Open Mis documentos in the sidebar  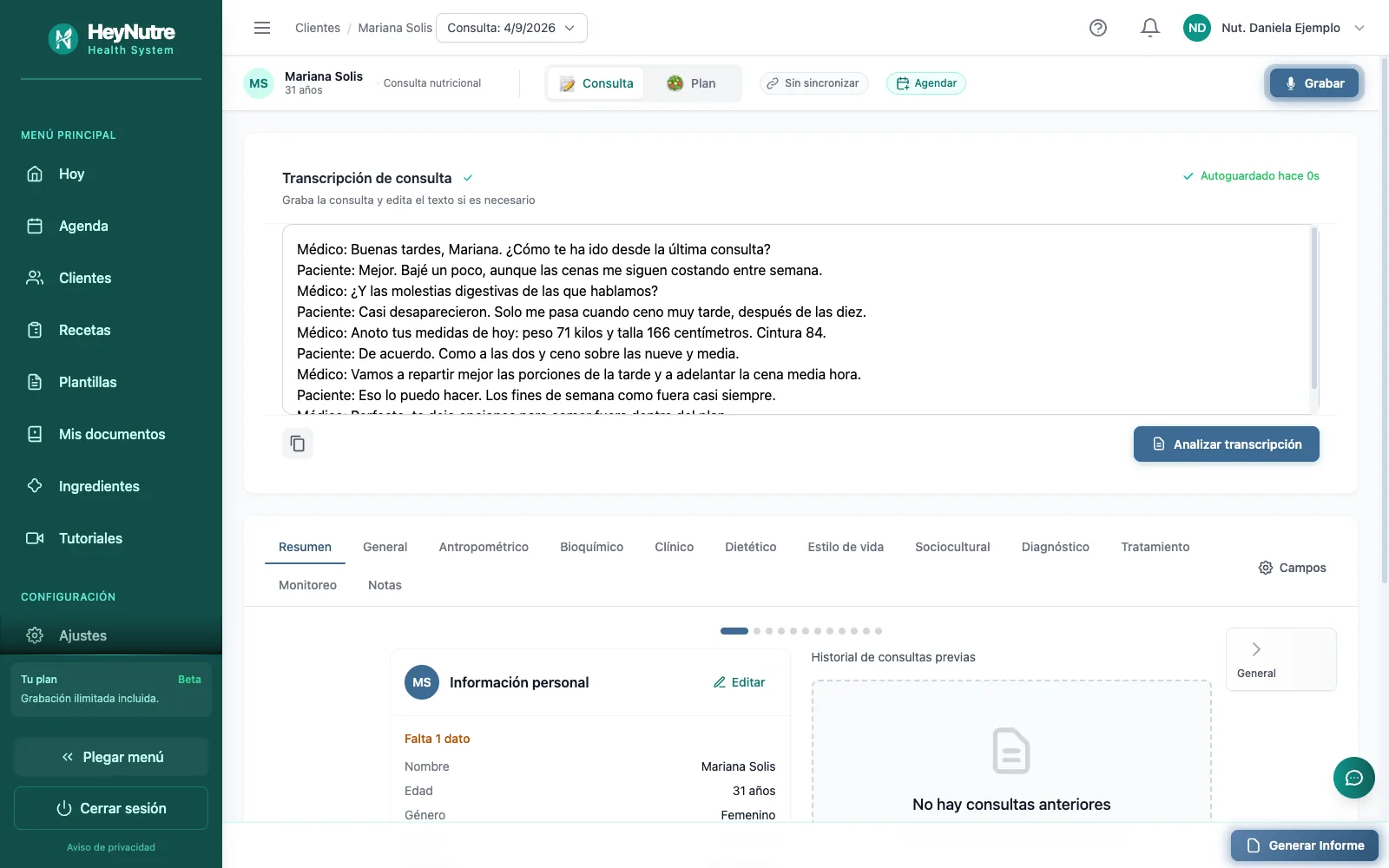(x=111, y=434)
